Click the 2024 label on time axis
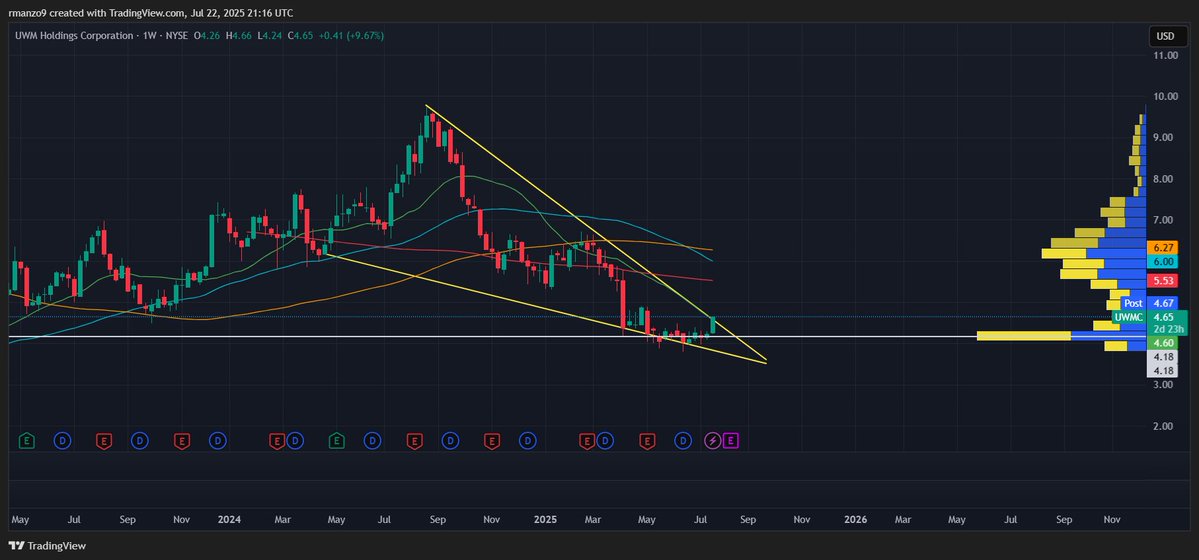The height and width of the screenshot is (560, 1199). [x=229, y=519]
